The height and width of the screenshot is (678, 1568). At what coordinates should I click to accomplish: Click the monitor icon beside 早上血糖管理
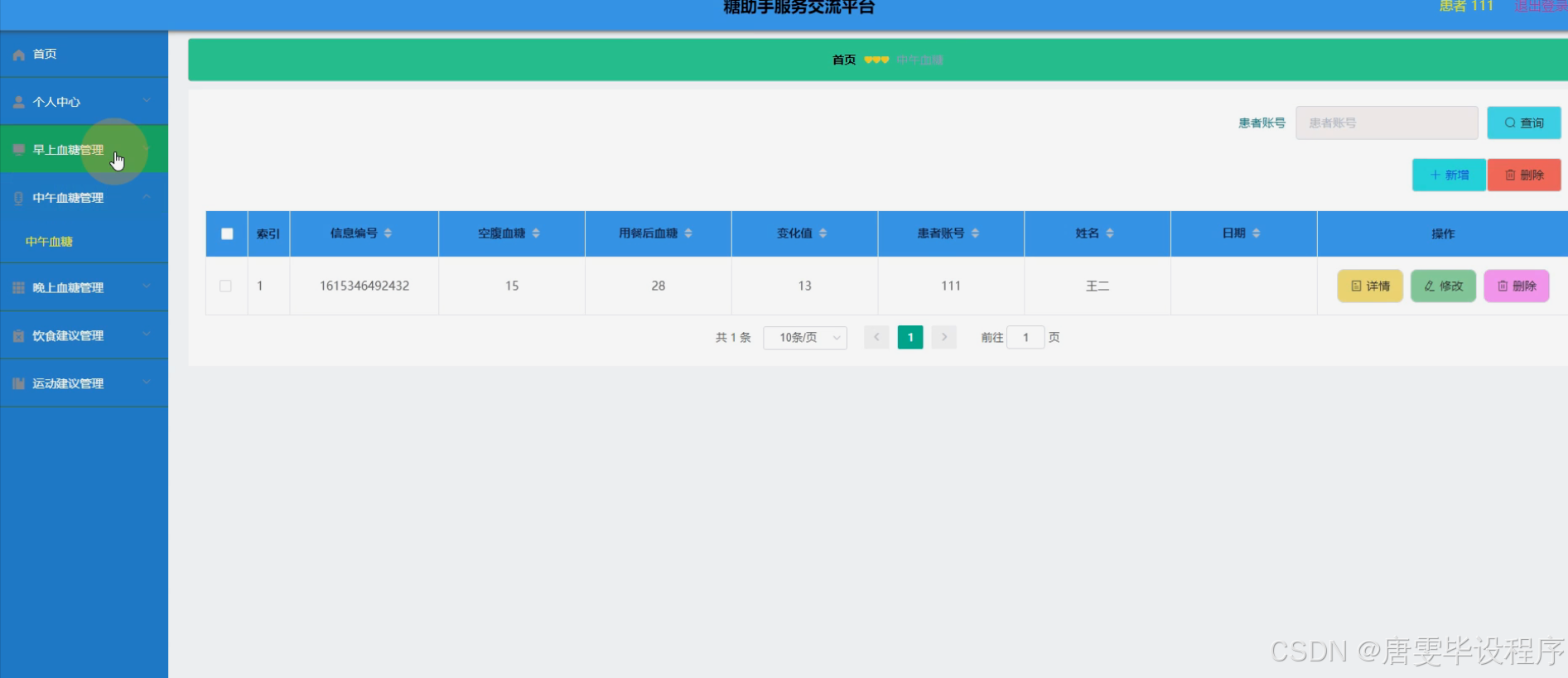coord(19,150)
